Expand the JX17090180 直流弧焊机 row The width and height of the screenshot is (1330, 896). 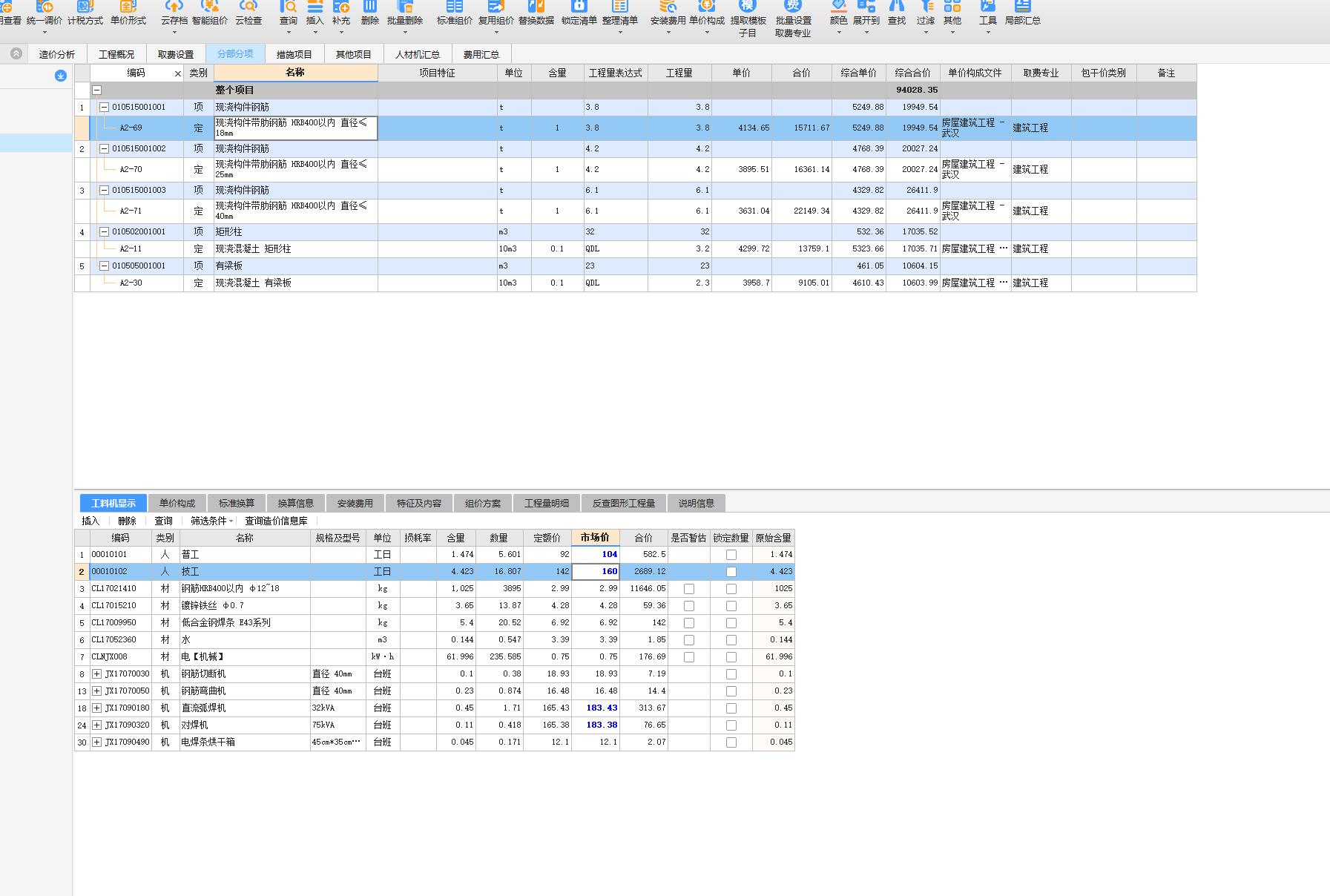coord(96,708)
